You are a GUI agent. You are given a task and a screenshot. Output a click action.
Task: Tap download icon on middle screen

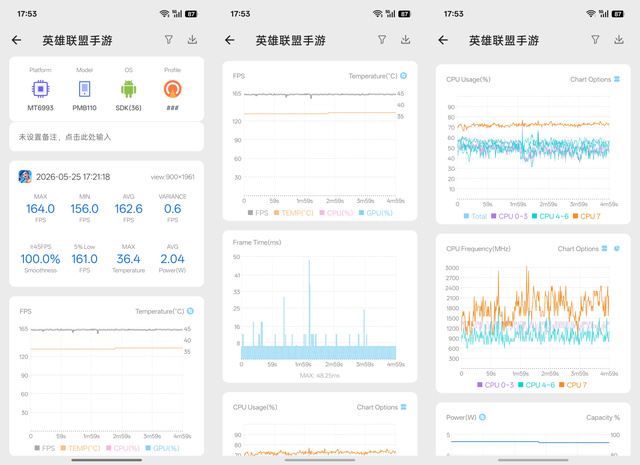click(405, 40)
